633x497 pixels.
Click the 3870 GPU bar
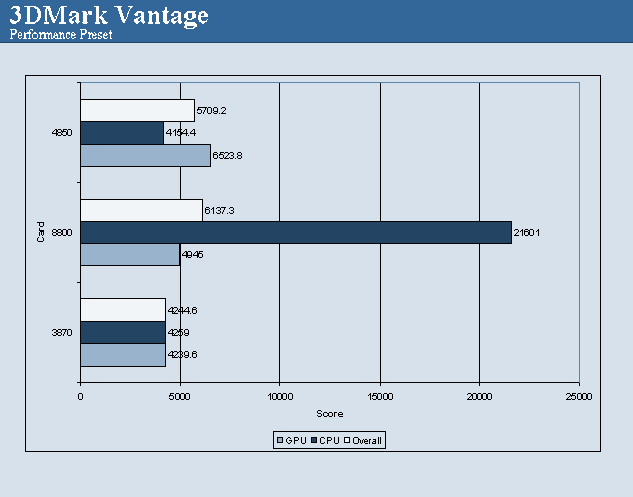pos(123,355)
